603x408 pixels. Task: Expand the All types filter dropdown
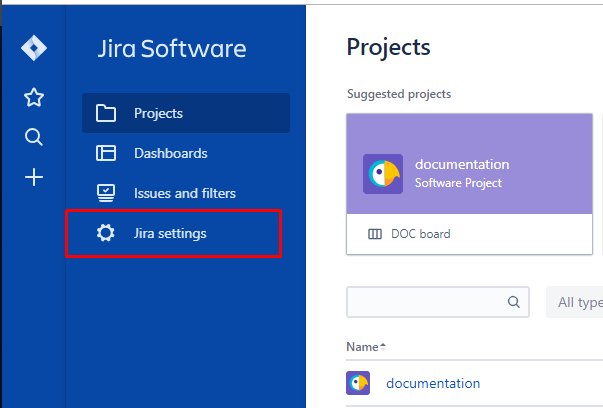point(578,302)
